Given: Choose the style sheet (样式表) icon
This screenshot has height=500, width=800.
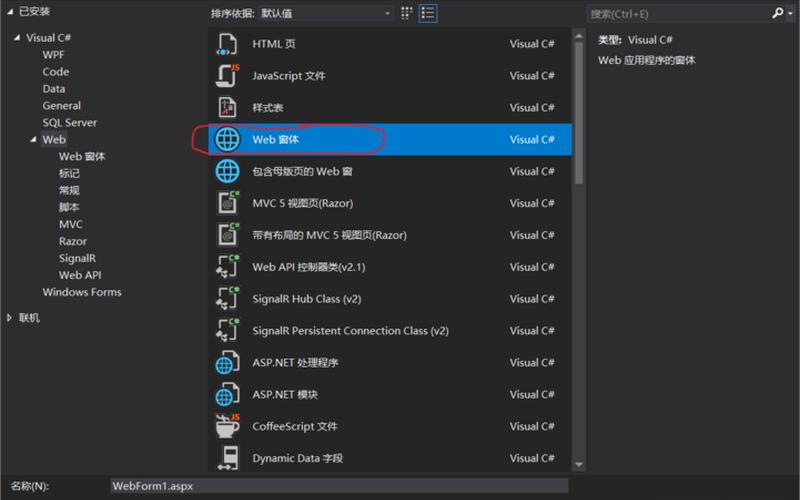Looking at the screenshot, I should coord(227,108).
